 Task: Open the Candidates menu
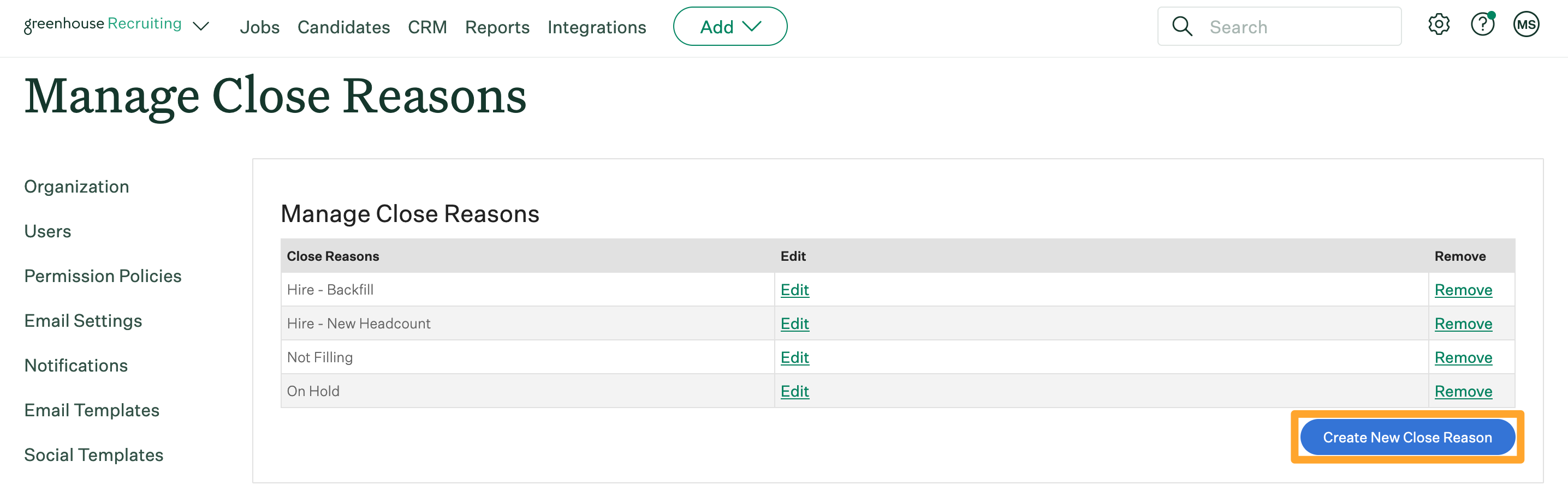pyautogui.click(x=343, y=27)
